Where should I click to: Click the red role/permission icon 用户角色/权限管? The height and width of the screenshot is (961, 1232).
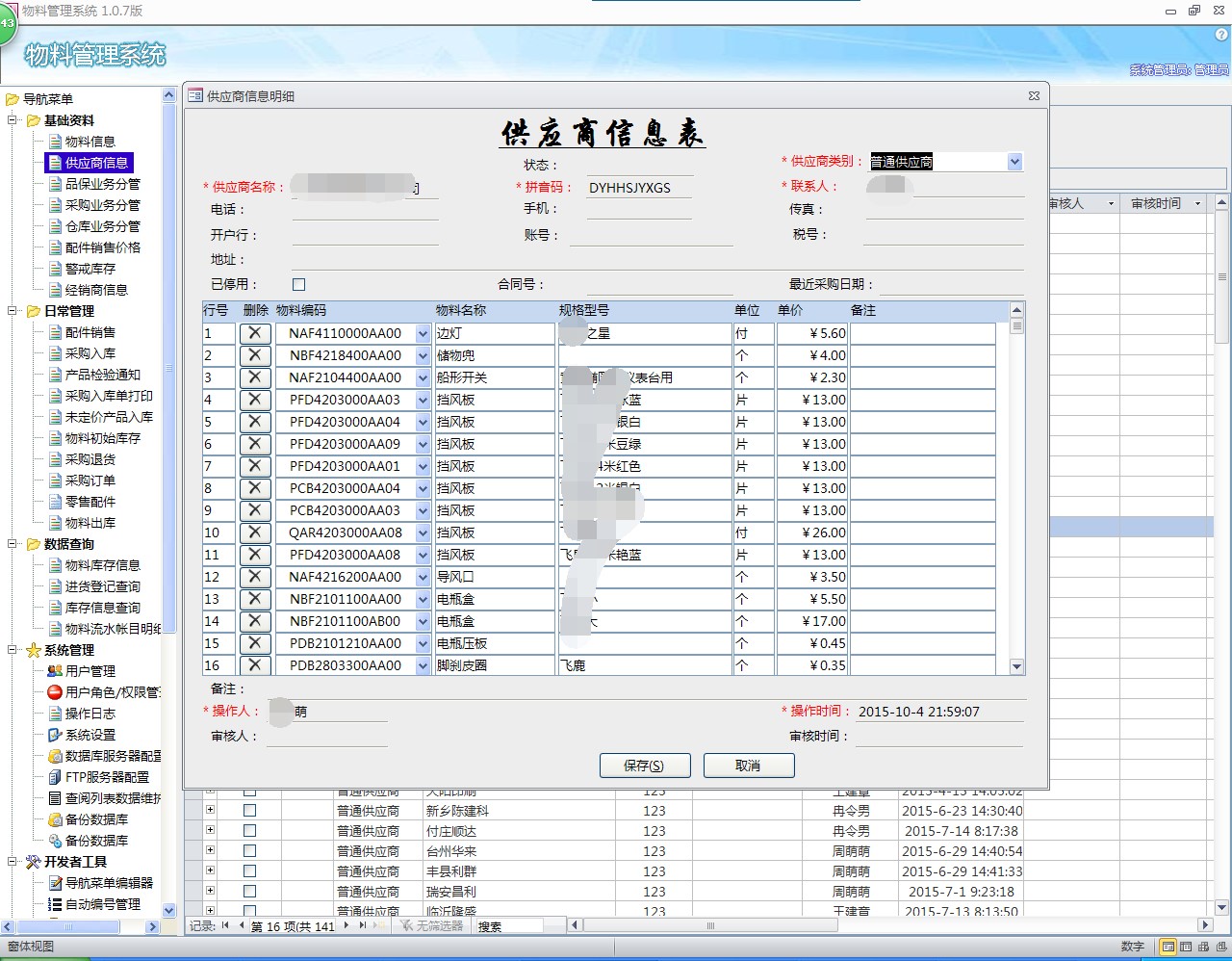[x=55, y=692]
